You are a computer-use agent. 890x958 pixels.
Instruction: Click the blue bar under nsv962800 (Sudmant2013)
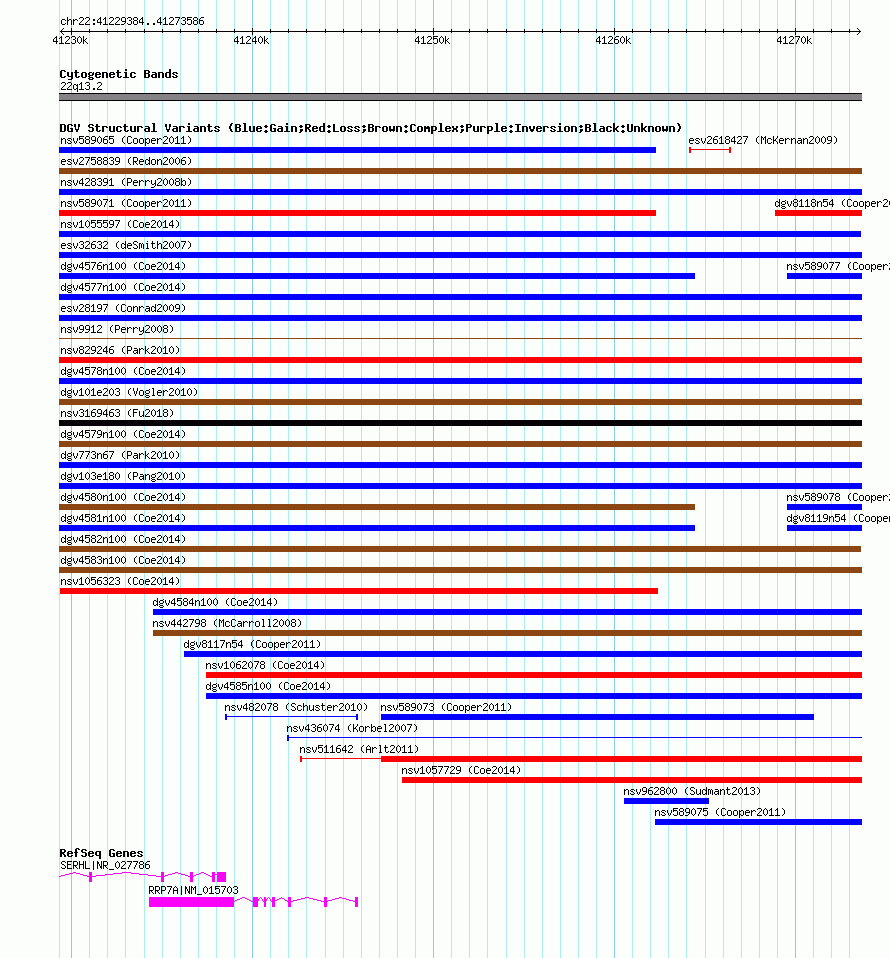666,801
